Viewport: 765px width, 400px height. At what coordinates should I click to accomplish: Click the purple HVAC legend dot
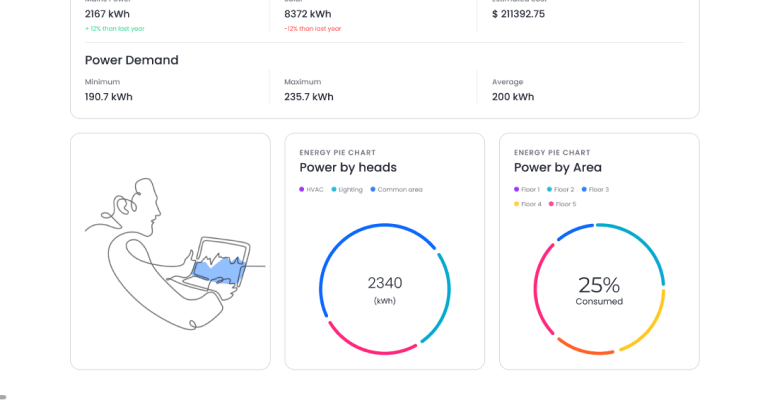click(x=302, y=189)
